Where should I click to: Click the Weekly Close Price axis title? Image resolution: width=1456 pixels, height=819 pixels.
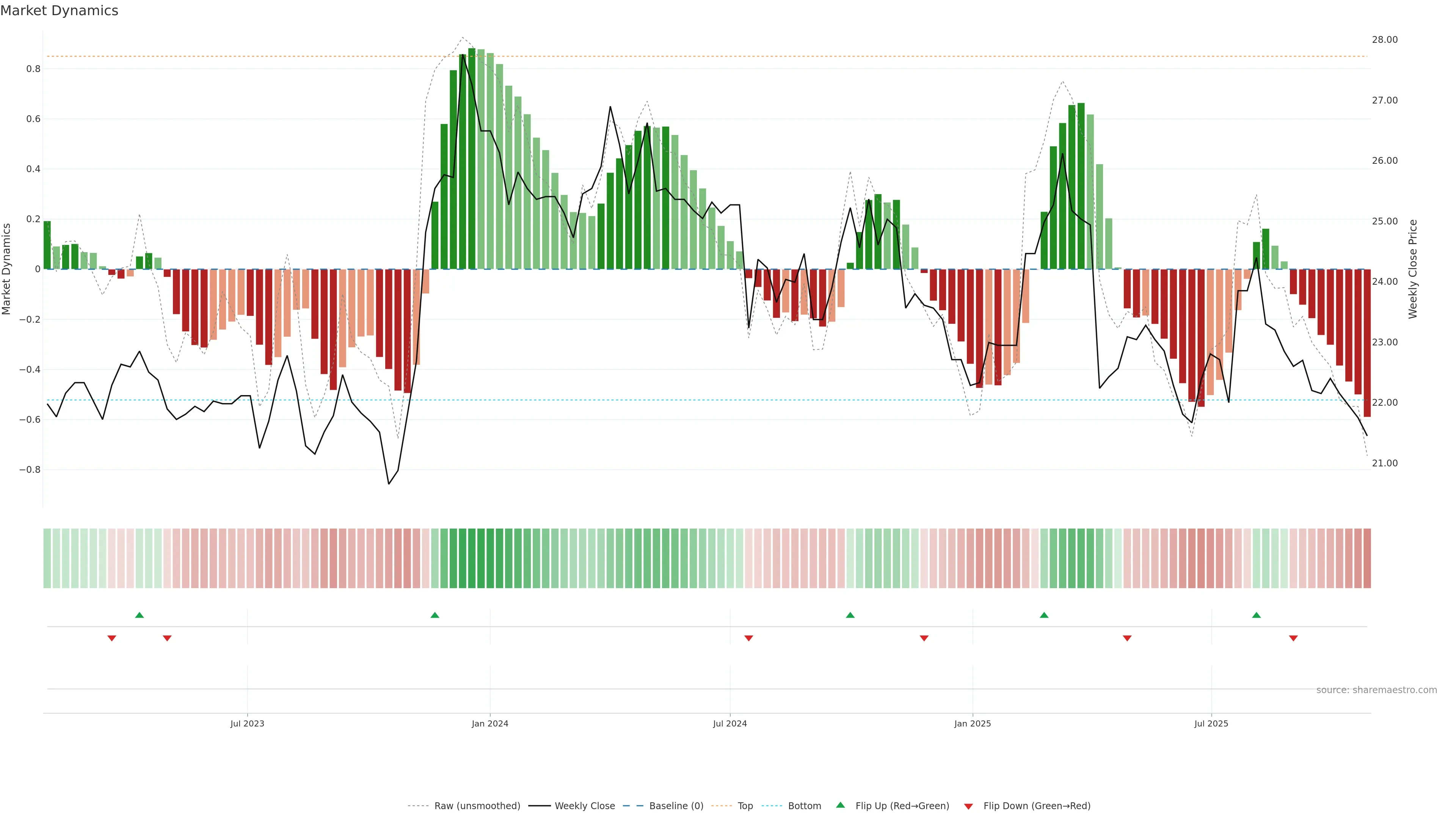(1413, 269)
